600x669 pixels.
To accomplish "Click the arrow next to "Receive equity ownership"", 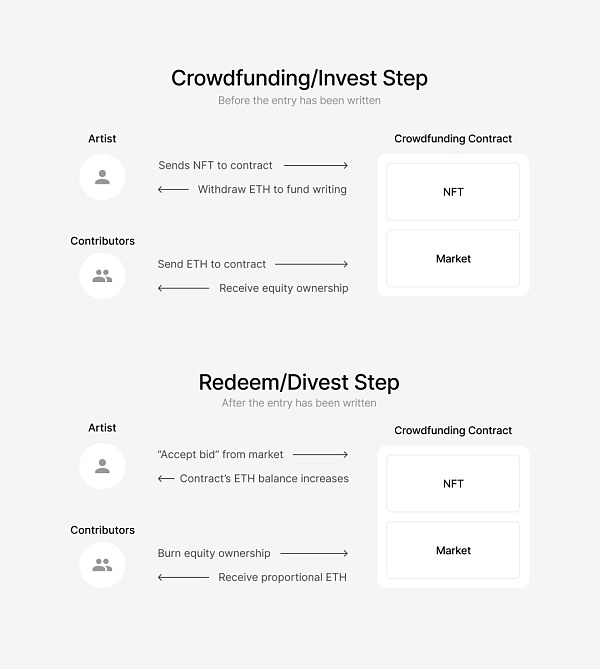I will (x=184, y=288).
